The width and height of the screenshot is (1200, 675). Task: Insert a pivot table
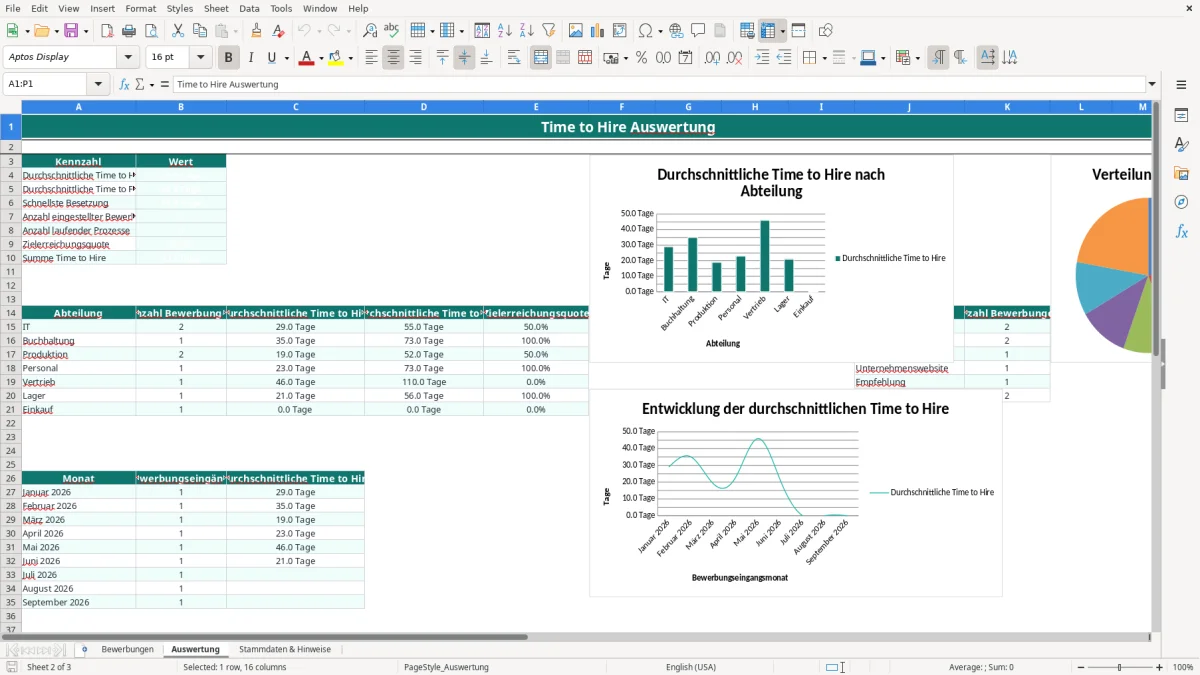click(620, 31)
